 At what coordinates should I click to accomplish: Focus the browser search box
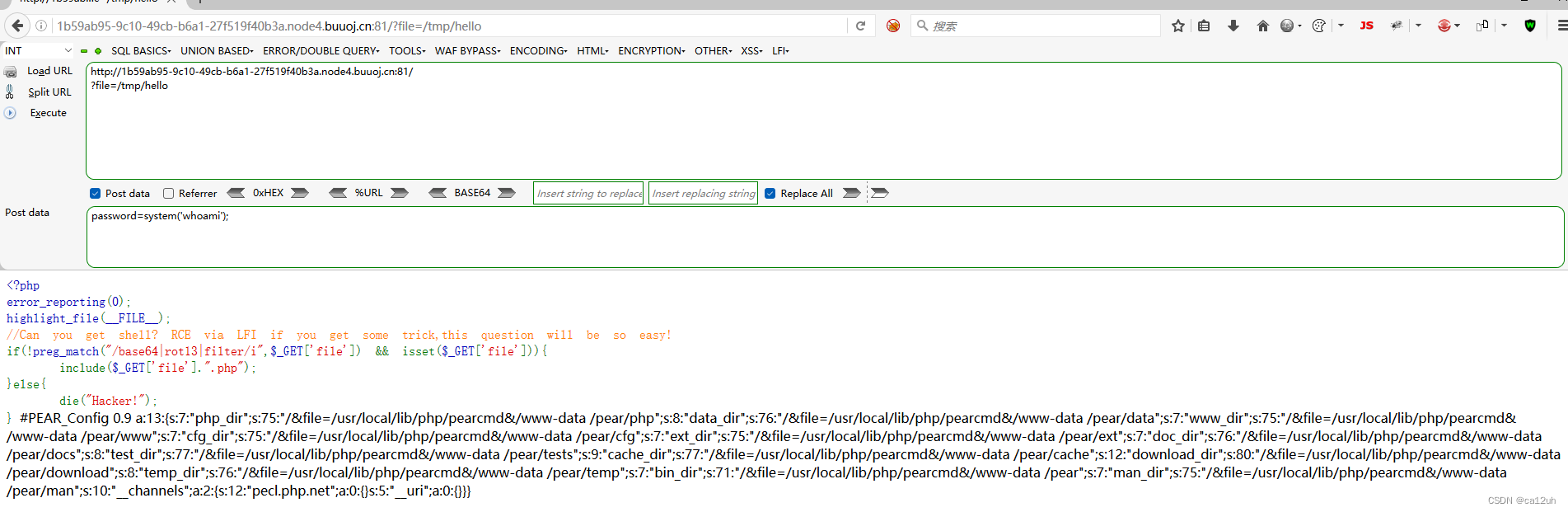tap(1037, 26)
